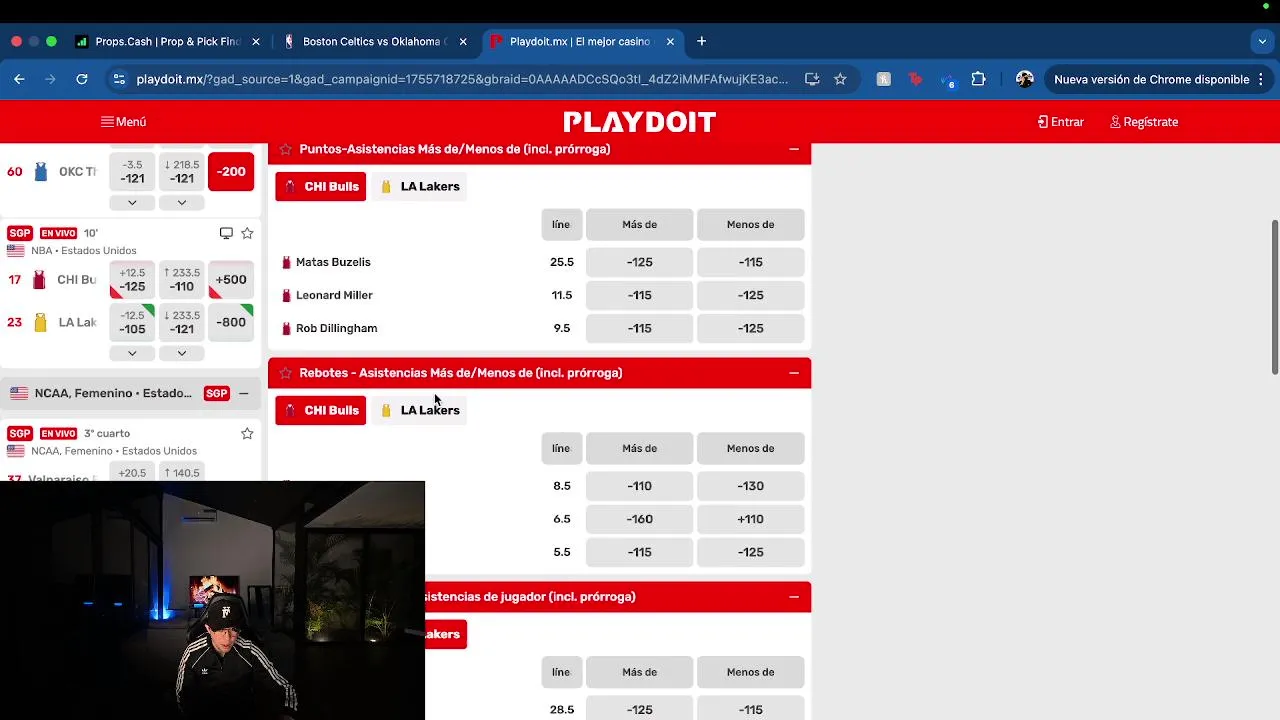Select Más de -125 on the 28.5 line
Viewport: 1280px width, 720px height.
[x=640, y=710]
